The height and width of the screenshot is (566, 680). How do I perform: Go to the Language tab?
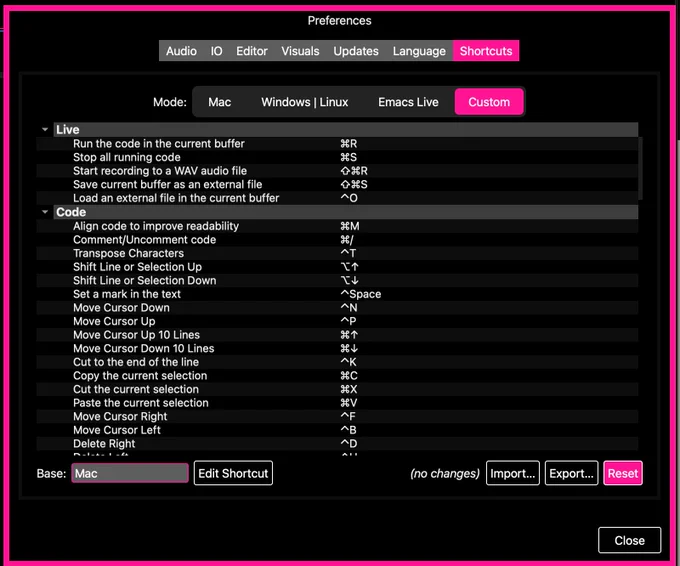tap(419, 51)
